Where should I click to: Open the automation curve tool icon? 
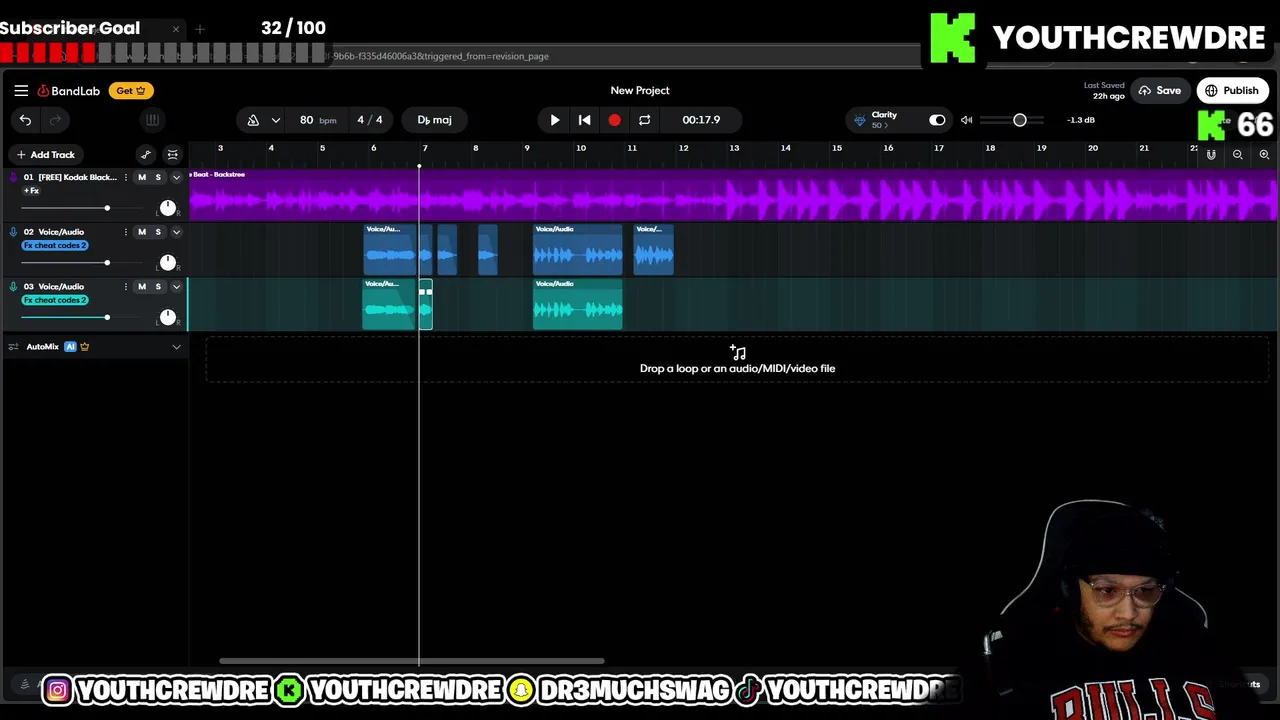[x=146, y=154]
